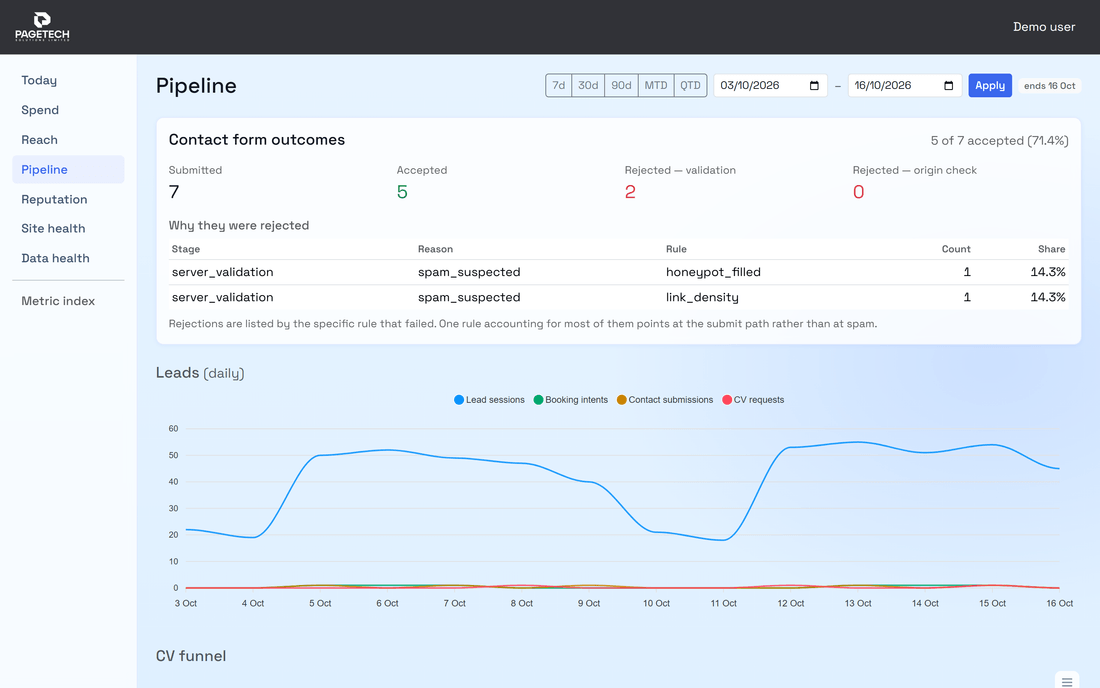Click the Rule column header
This screenshot has height=688, width=1100.
pyautogui.click(x=676, y=249)
